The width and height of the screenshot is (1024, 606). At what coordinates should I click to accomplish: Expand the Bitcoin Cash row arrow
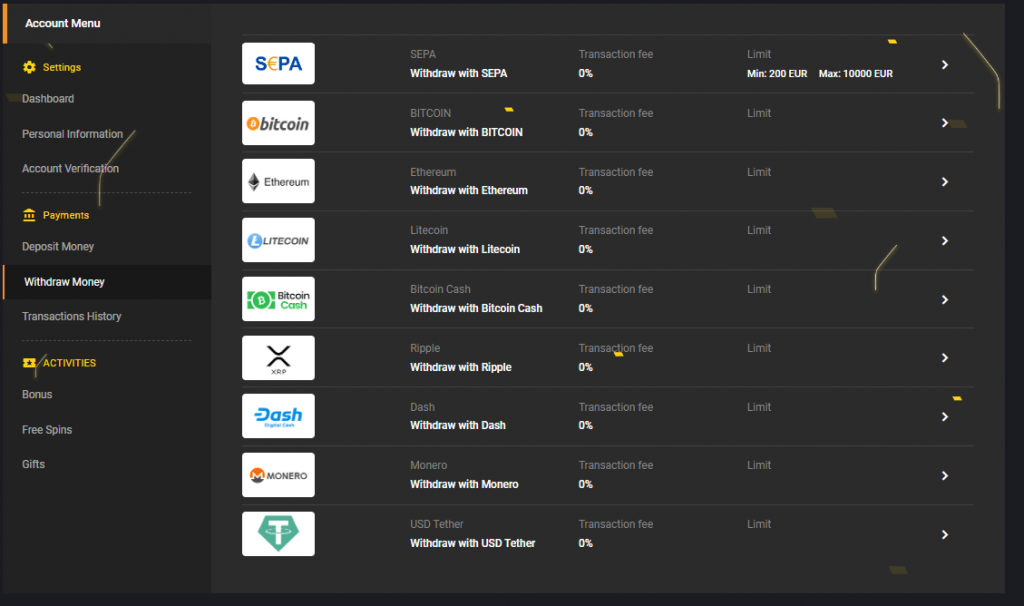click(x=944, y=299)
